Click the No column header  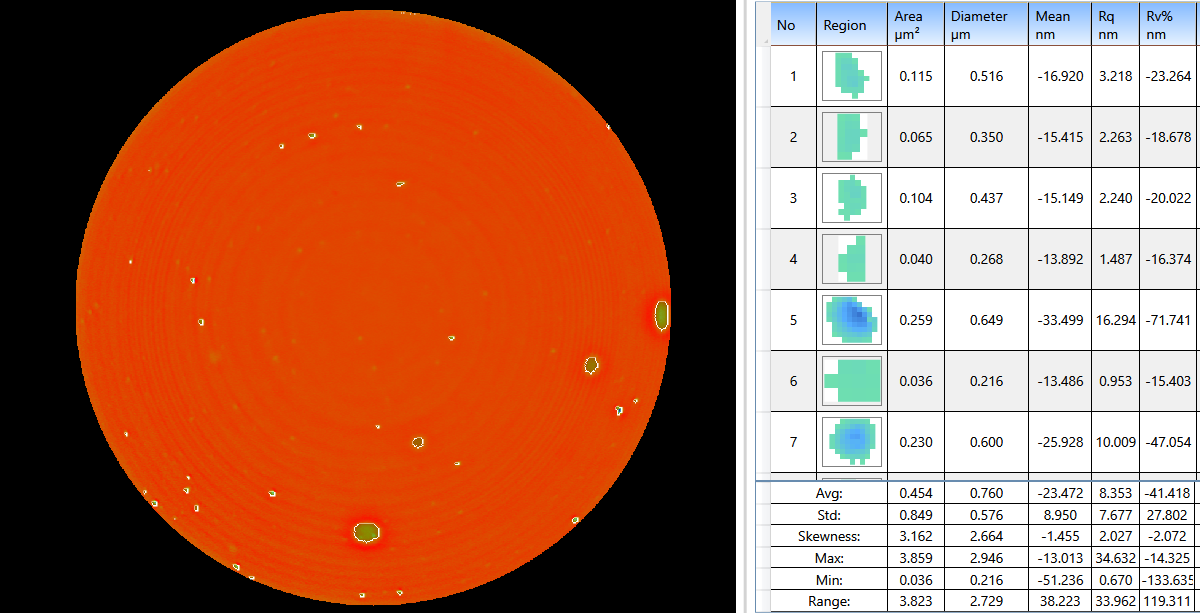[x=786, y=25]
